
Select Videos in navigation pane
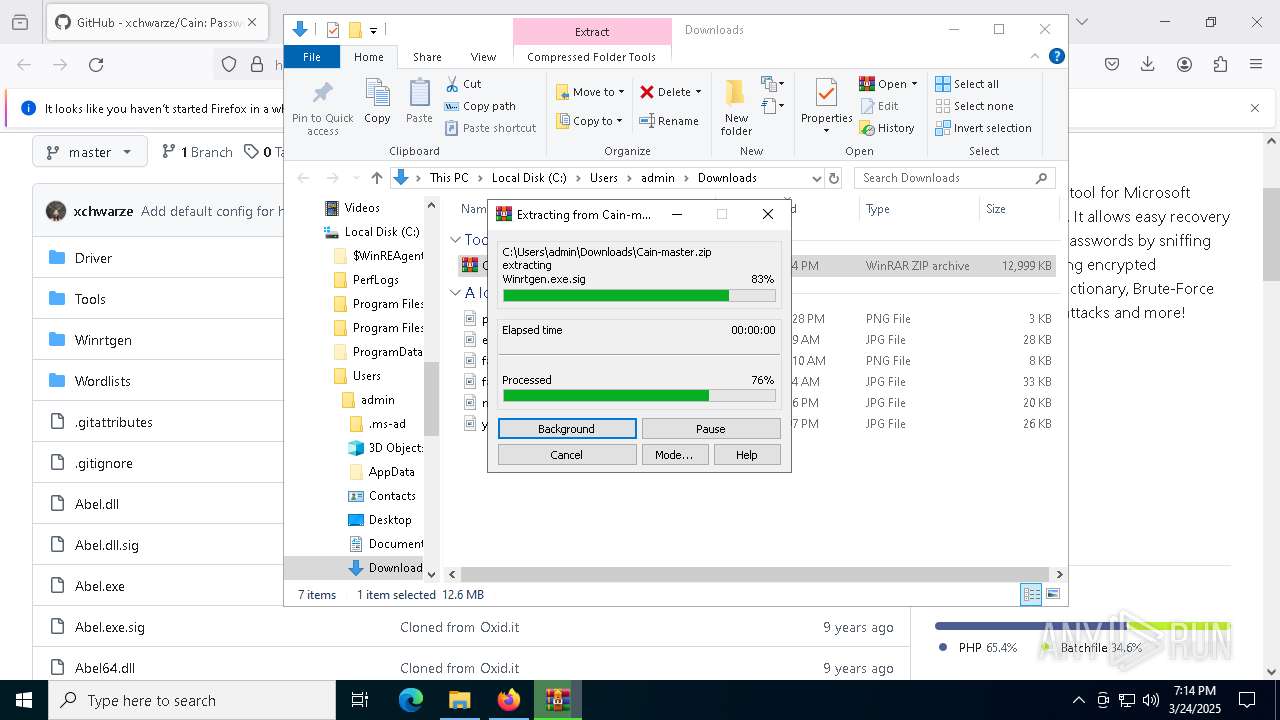click(362, 208)
